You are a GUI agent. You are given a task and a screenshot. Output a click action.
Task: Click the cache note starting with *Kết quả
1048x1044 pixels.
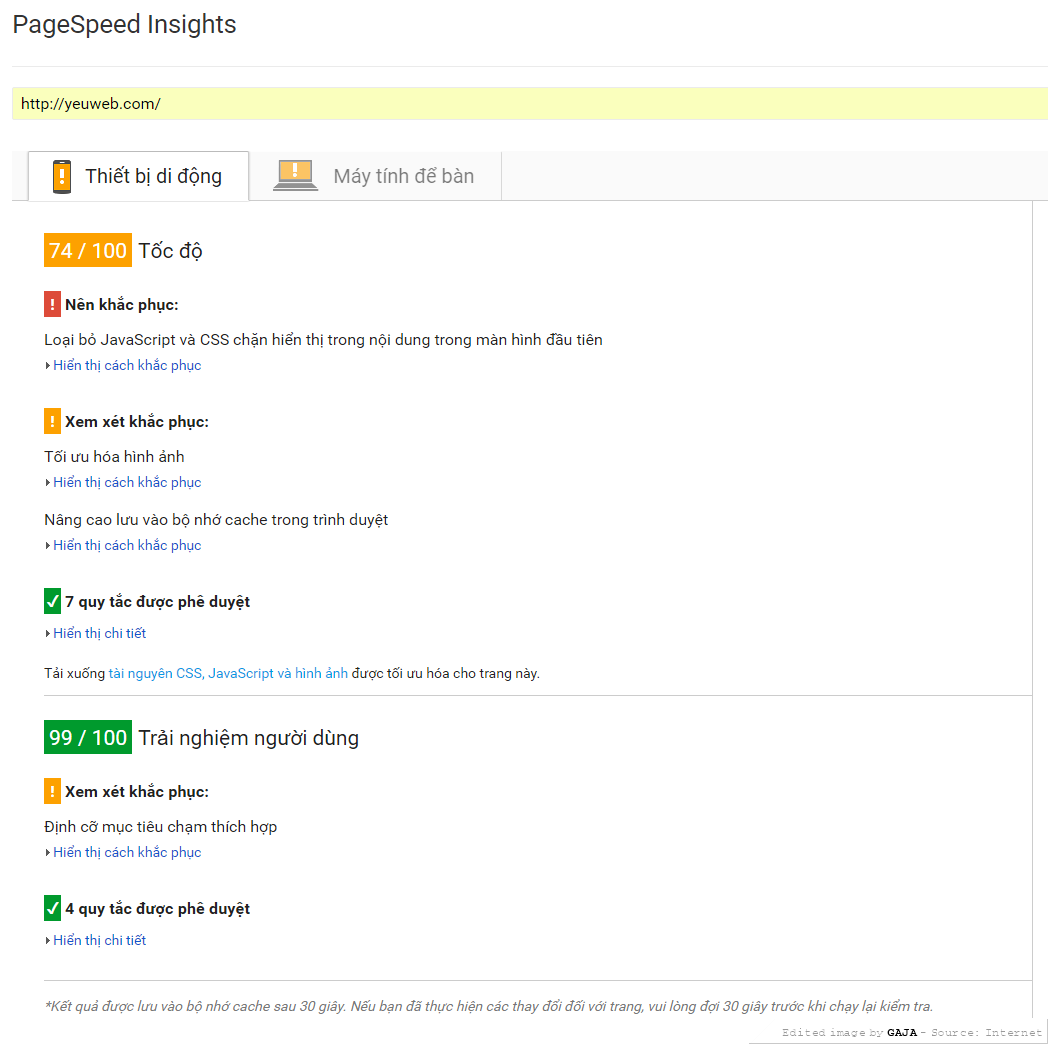click(489, 1006)
